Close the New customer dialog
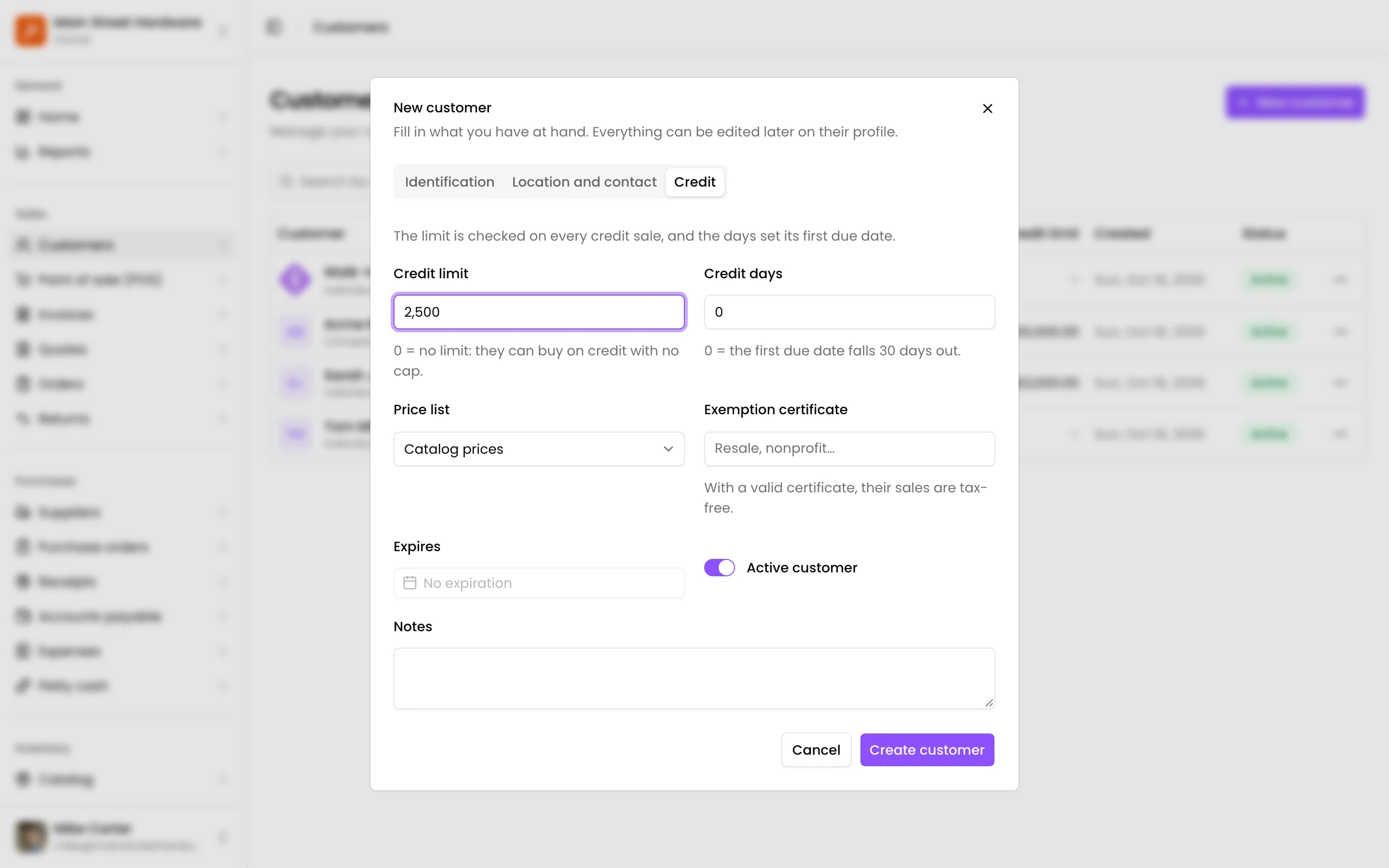Viewport: 1389px width, 868px height. pyautogui.click(x=987, y=108)
